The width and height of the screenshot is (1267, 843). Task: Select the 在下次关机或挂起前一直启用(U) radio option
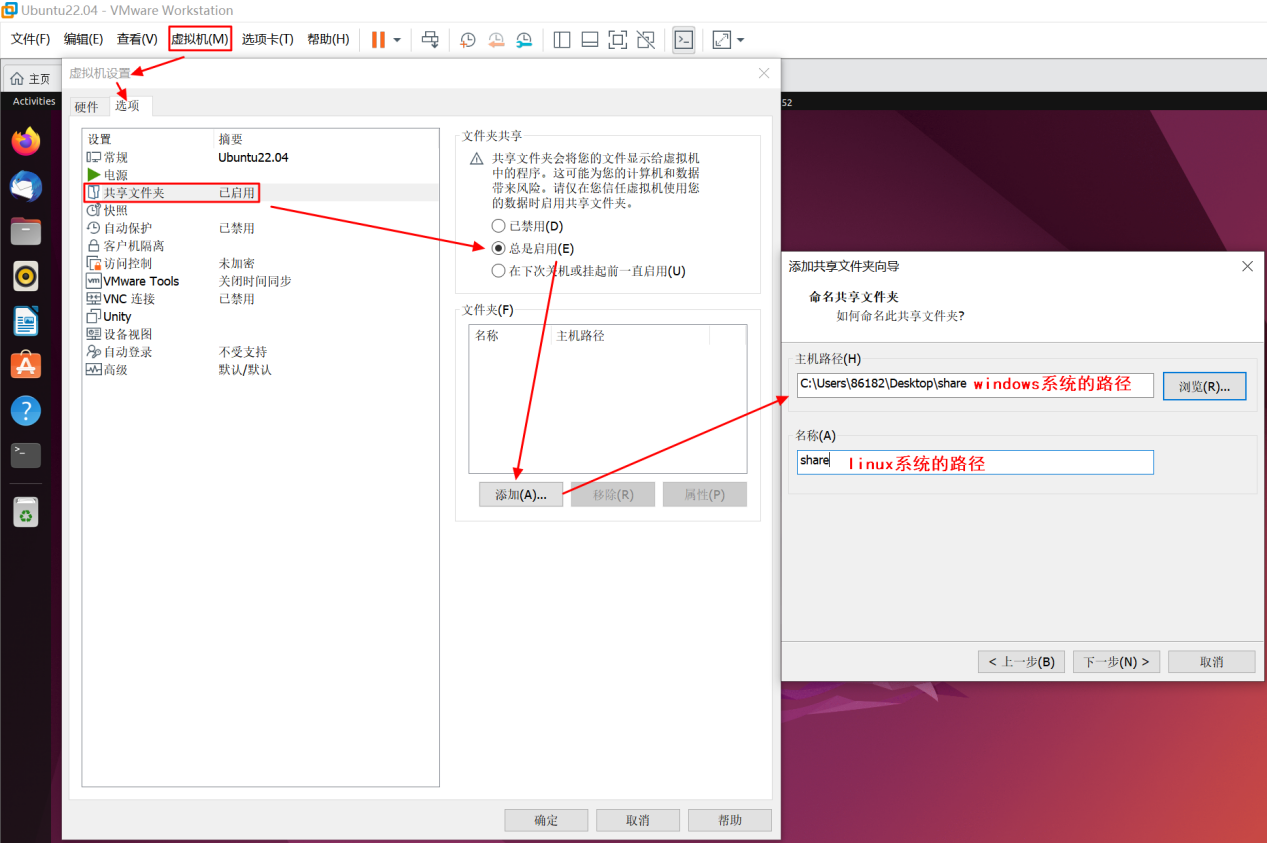pyautogui.click(x=498, y=270)
